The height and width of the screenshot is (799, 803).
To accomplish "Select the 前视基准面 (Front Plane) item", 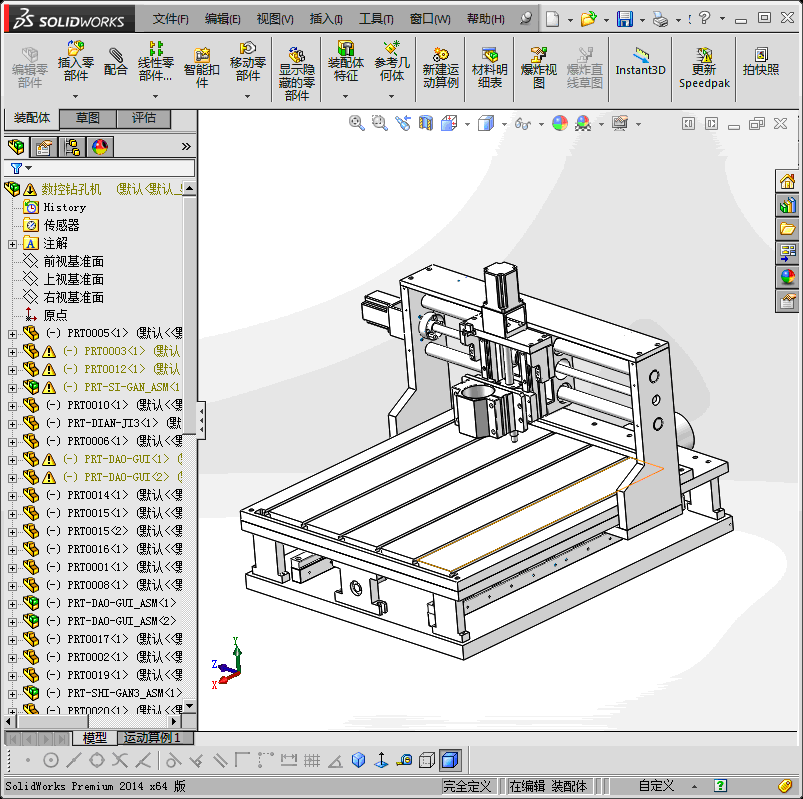I will (73, 261).
